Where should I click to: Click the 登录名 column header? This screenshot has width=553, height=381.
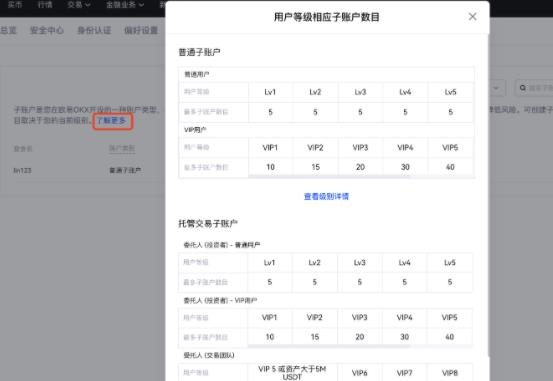click(x=23, y=149)
